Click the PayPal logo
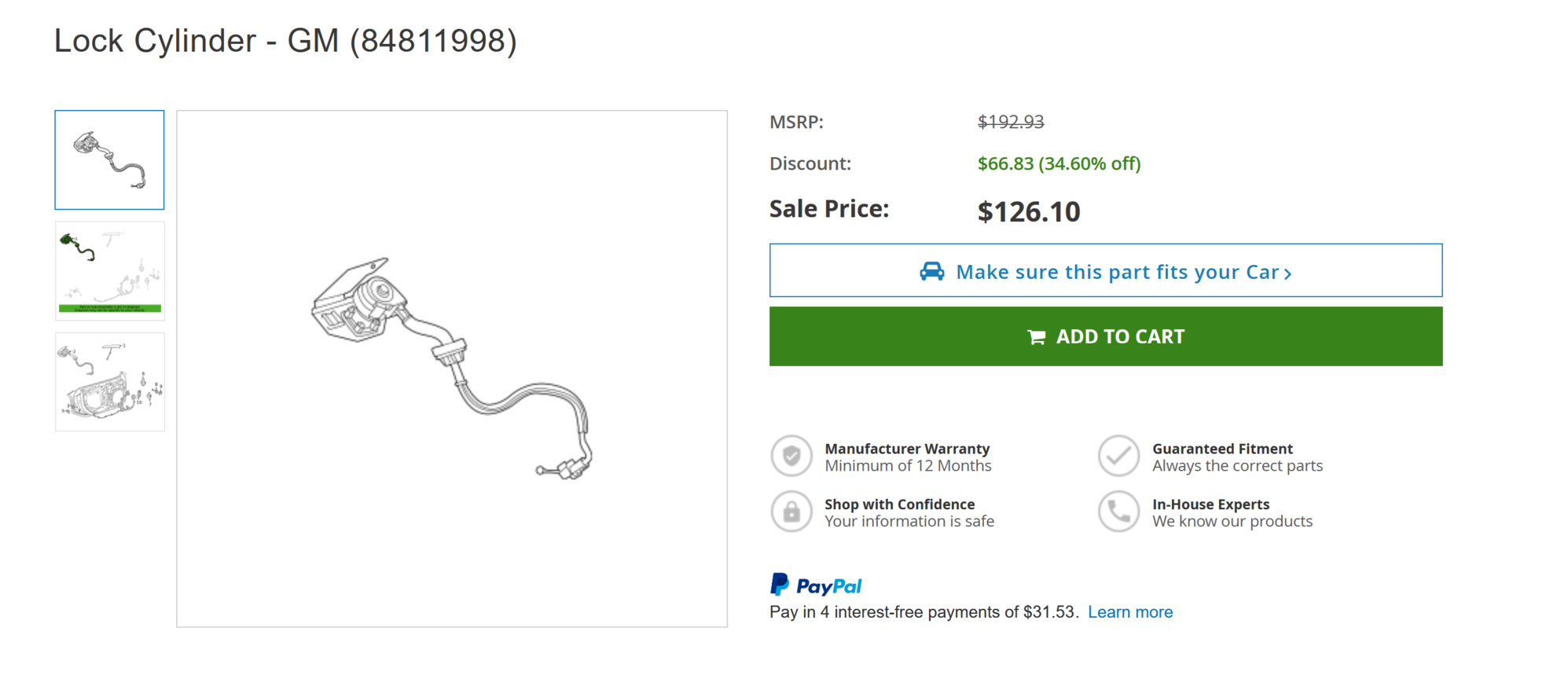The width and height of the screenshot is (1568, 686). (816, 585)
